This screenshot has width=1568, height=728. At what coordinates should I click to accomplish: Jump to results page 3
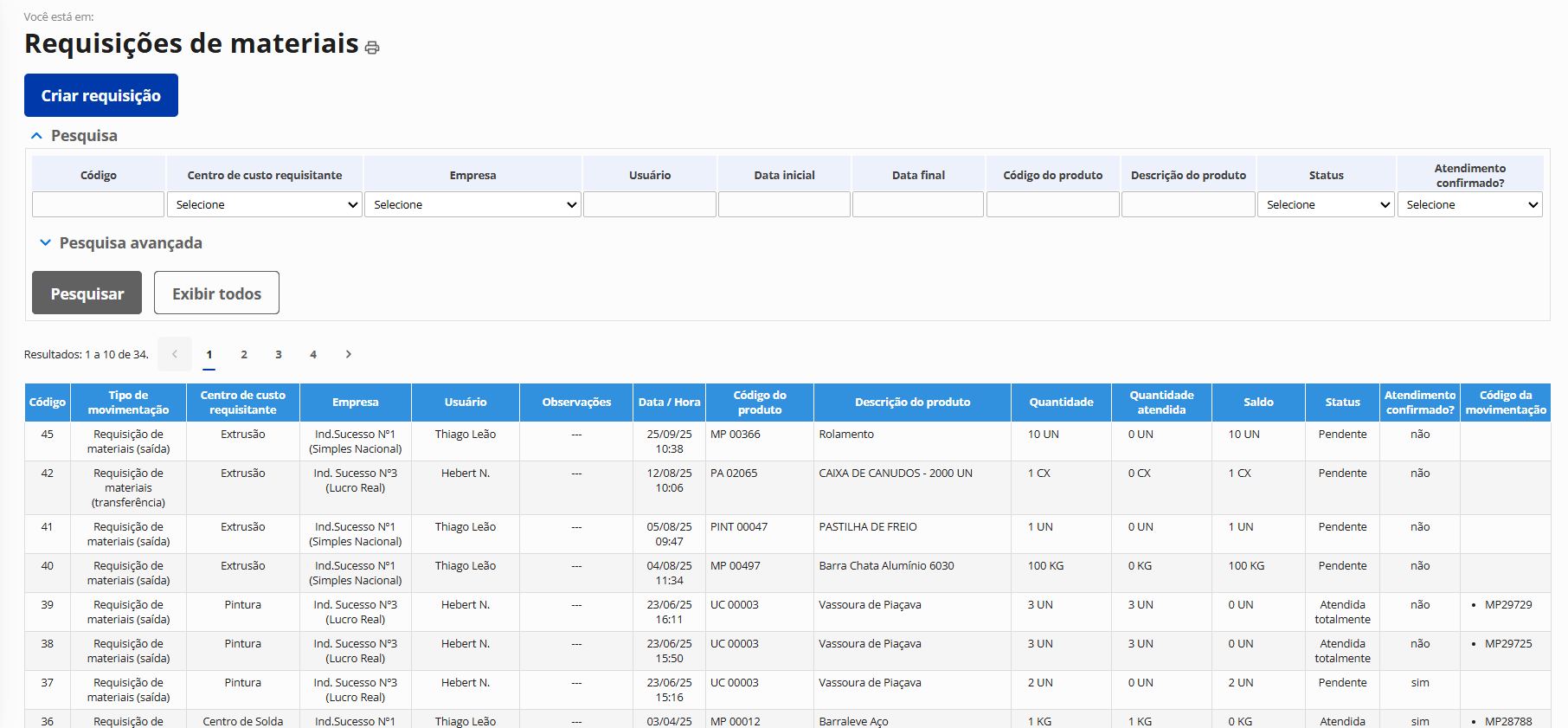(279, 354)
